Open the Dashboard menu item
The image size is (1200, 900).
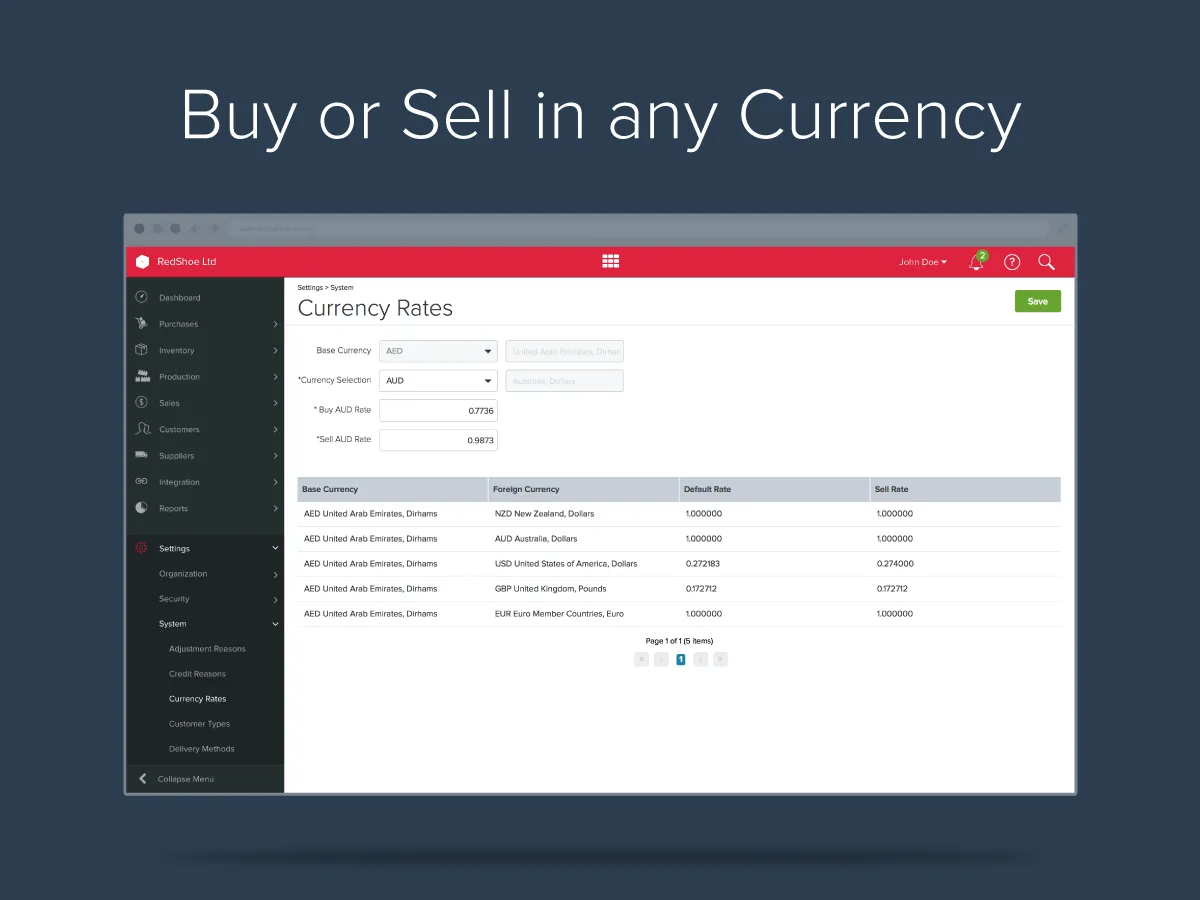pos(179,298)
